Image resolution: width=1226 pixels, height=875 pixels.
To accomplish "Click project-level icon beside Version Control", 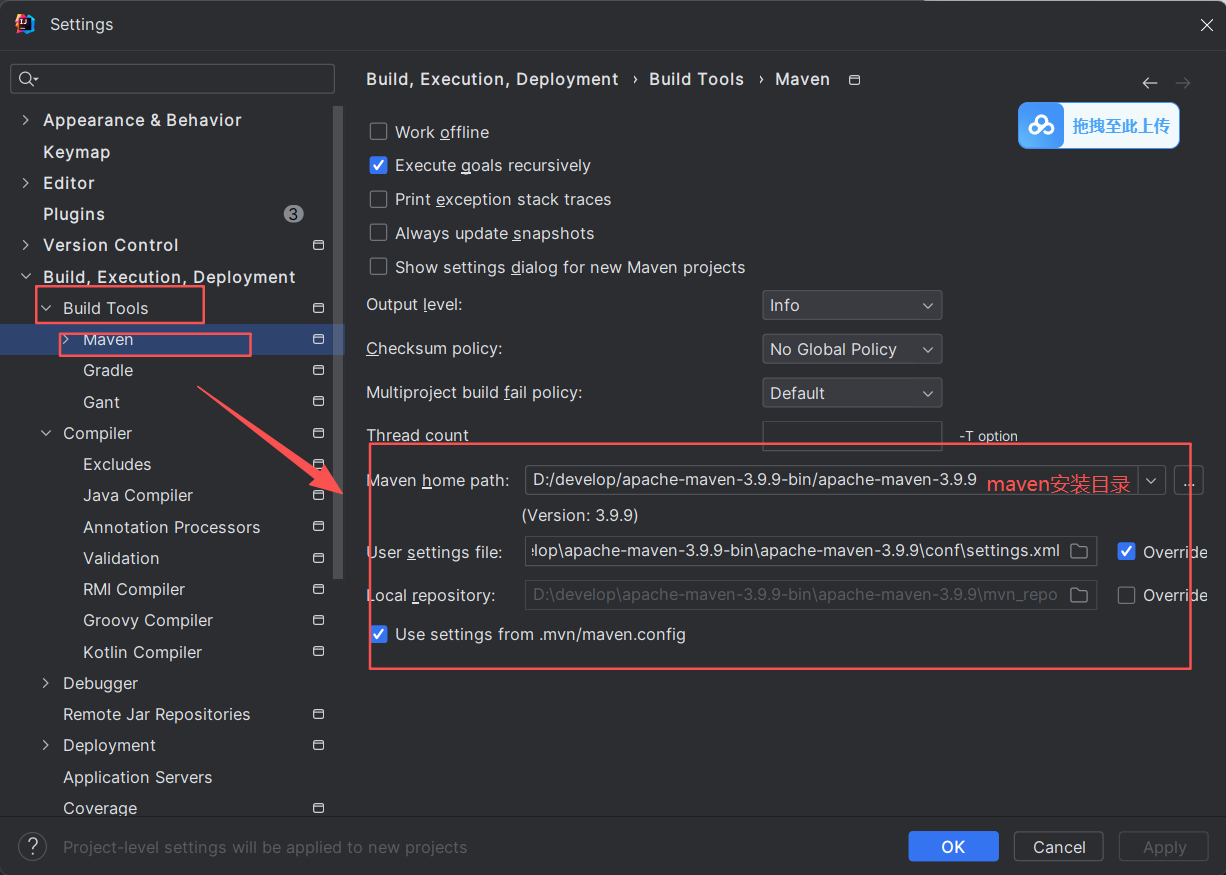I will [318, 245].
